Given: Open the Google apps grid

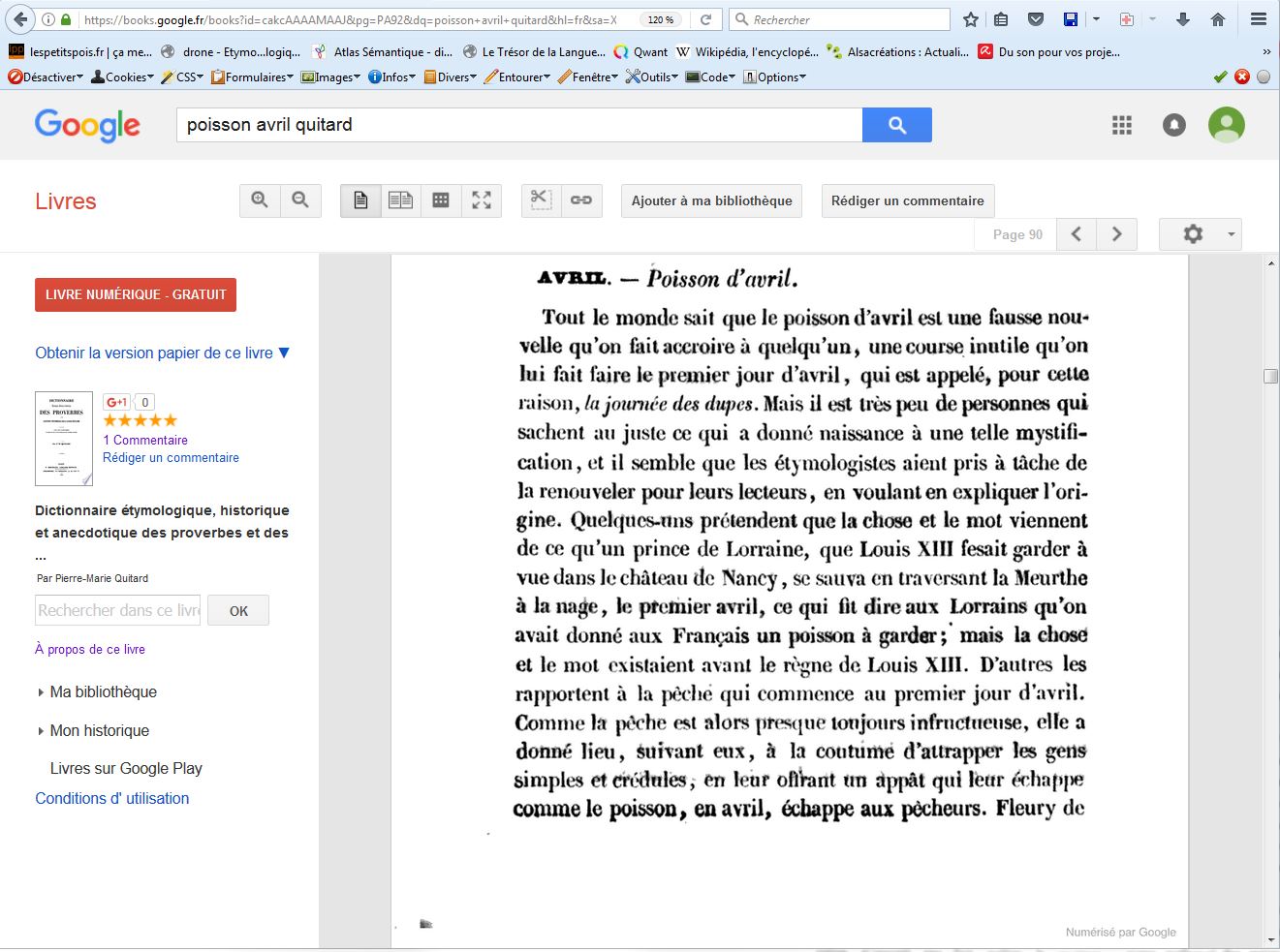Looking at the screenshot, I should 1122,125.
